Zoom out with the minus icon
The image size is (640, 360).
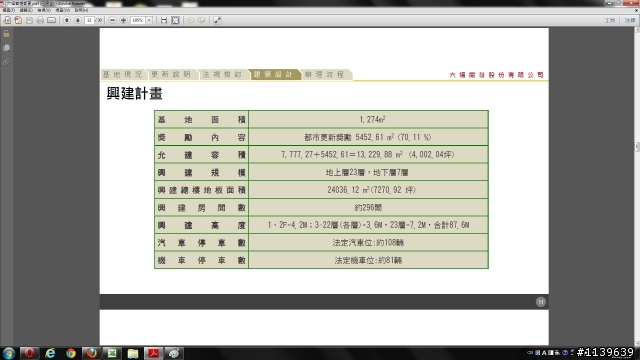click(x=113, y=20)
